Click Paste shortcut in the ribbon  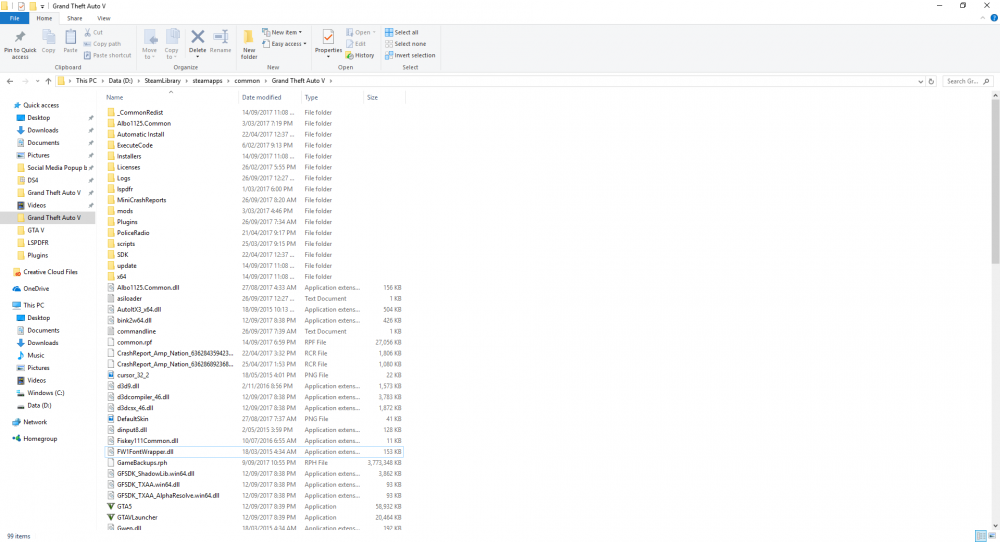[107, 55]
